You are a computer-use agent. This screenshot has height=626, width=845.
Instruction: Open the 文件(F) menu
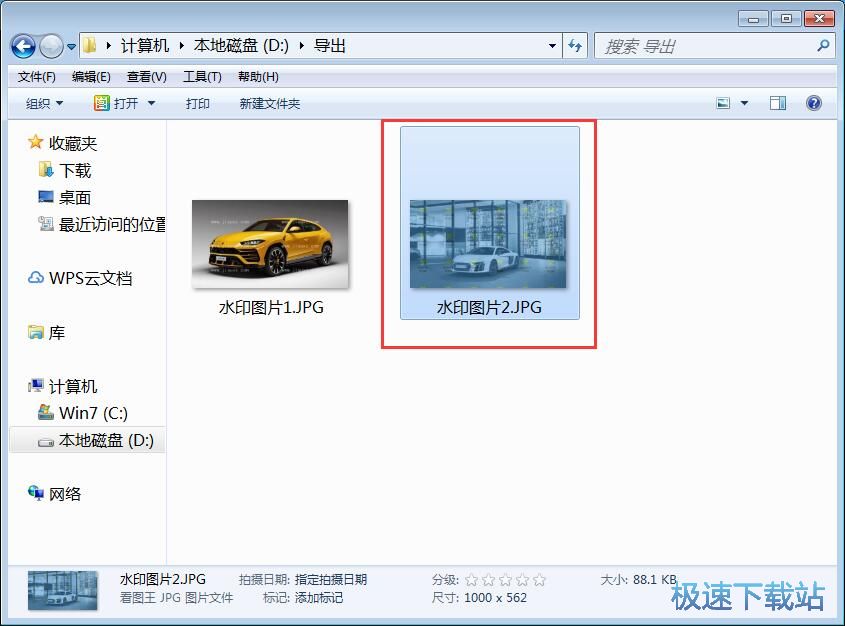[x=36, y=77]
